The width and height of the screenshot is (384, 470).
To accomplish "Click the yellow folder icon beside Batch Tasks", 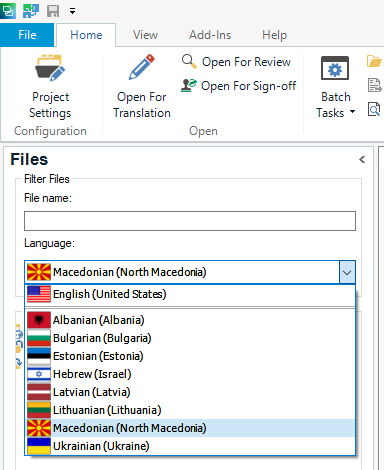I will tap(374, 61).
